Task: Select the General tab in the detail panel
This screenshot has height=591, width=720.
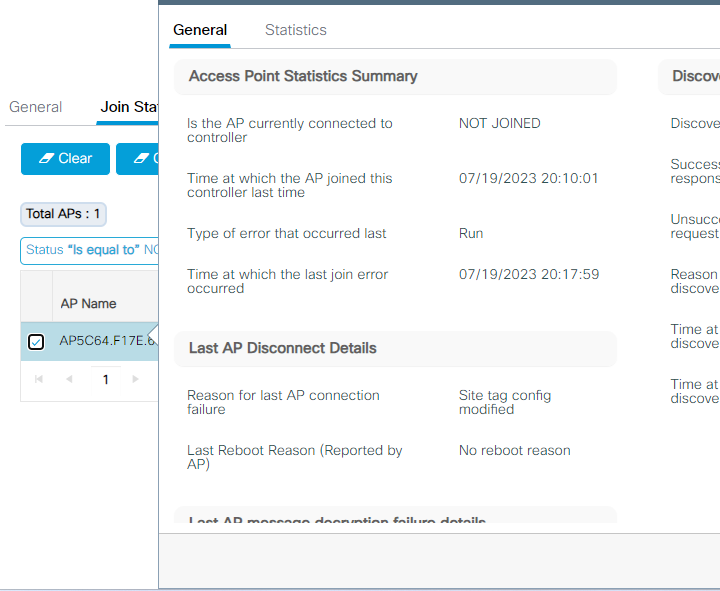Action: pyautogui.click(x=200, y=30)
